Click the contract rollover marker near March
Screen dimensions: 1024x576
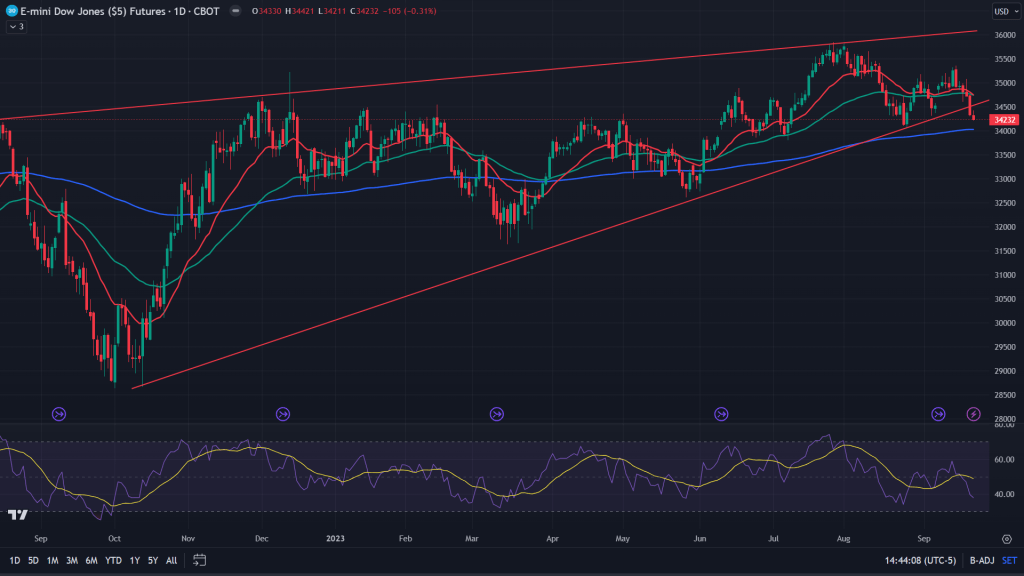point(497,413)
